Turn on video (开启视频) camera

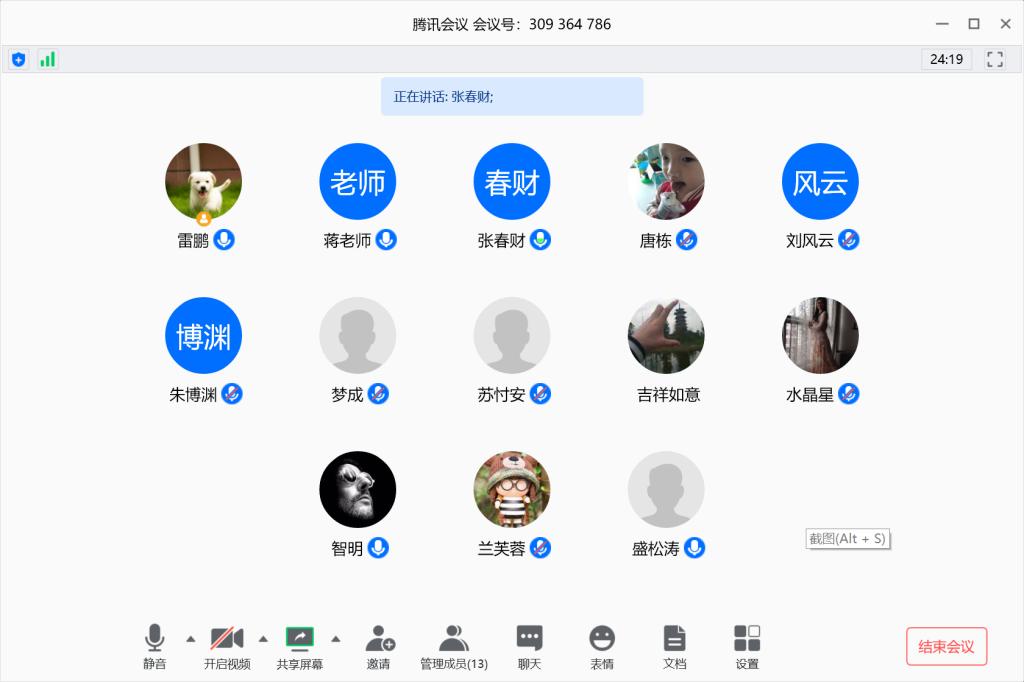click(227, 646)
